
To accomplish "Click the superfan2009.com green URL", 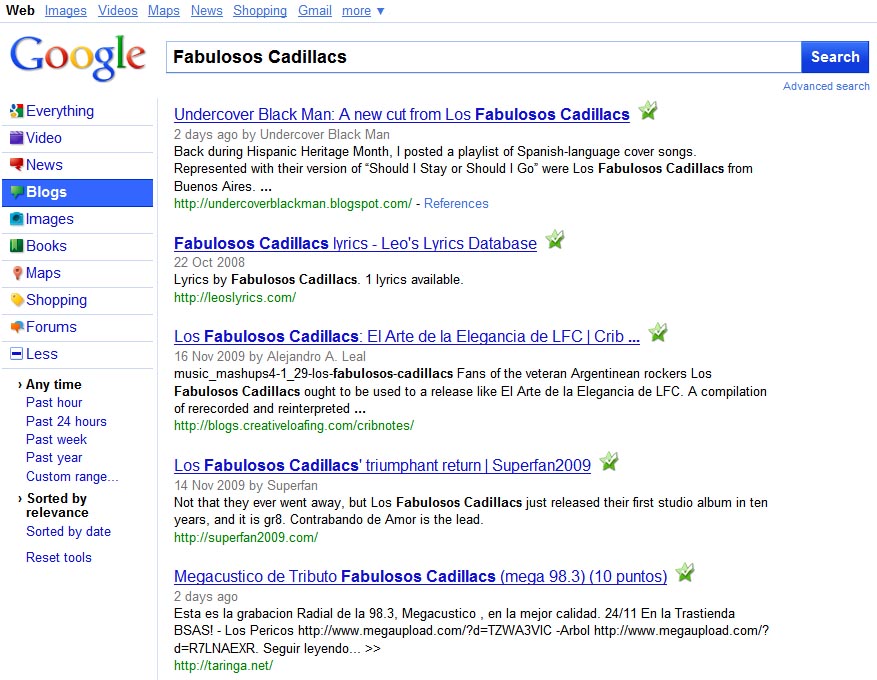I will pos(246,537).
